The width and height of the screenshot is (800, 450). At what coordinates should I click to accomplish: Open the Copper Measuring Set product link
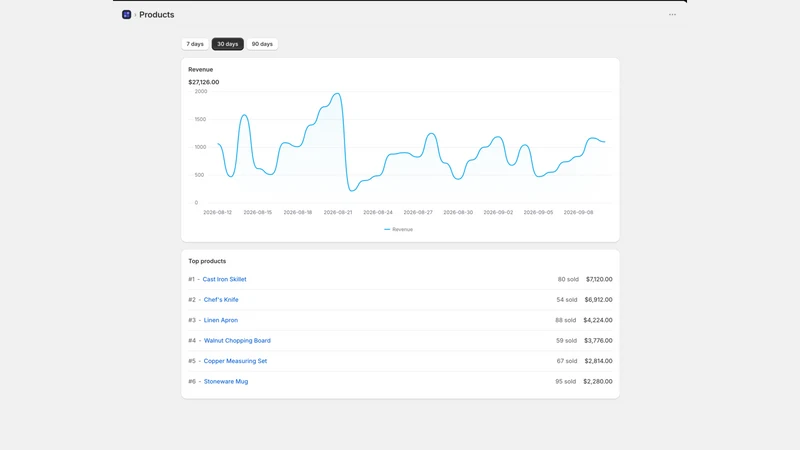[235, 361]
